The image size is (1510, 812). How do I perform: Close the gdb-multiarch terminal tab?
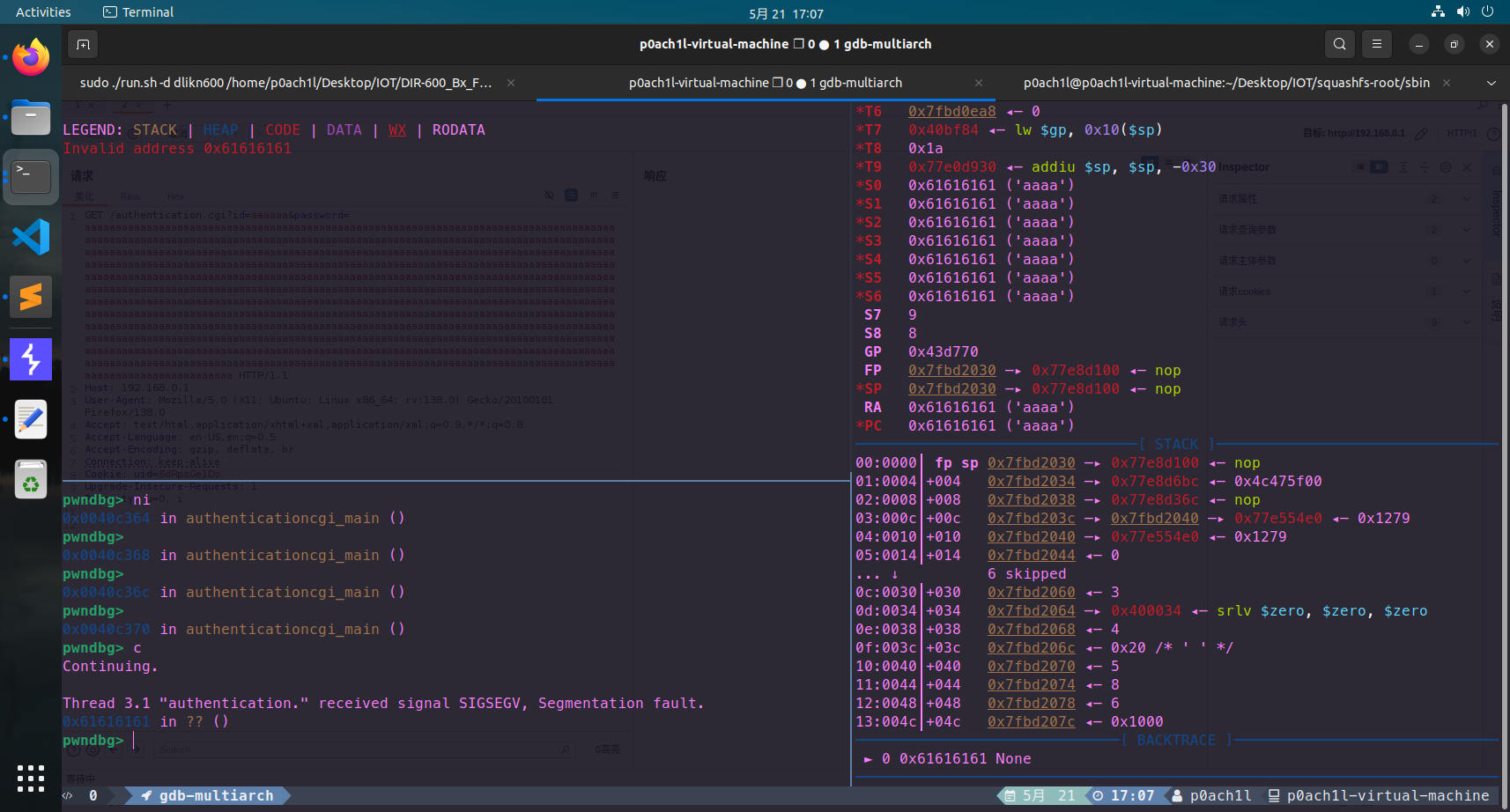(x=979, y=83)
